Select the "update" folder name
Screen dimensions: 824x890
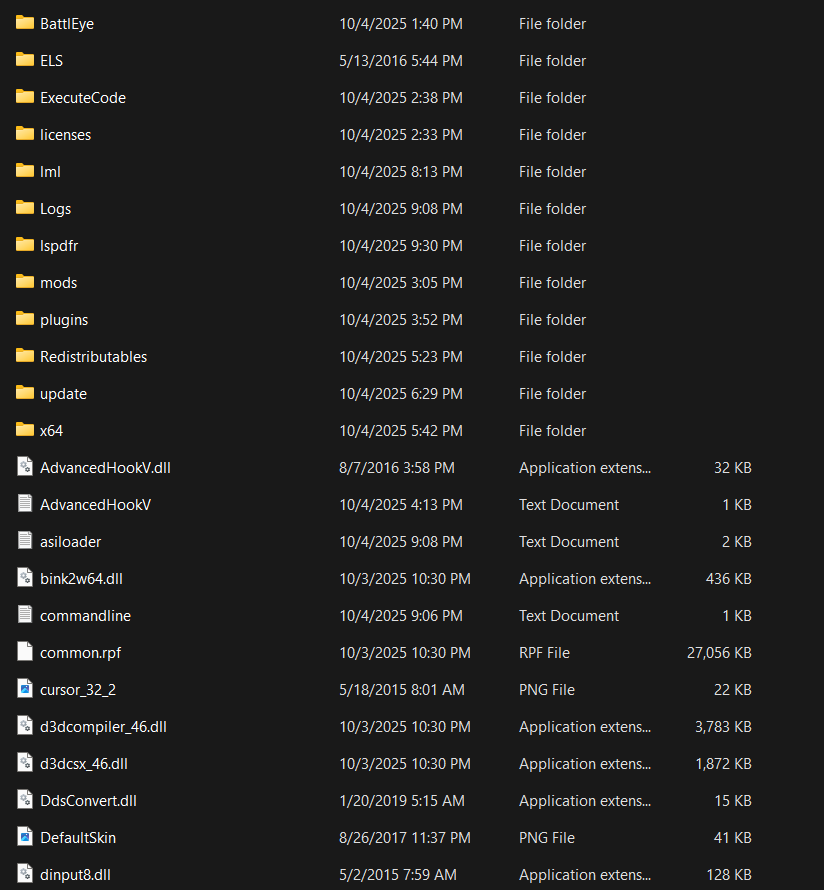(x=64, y=393)
